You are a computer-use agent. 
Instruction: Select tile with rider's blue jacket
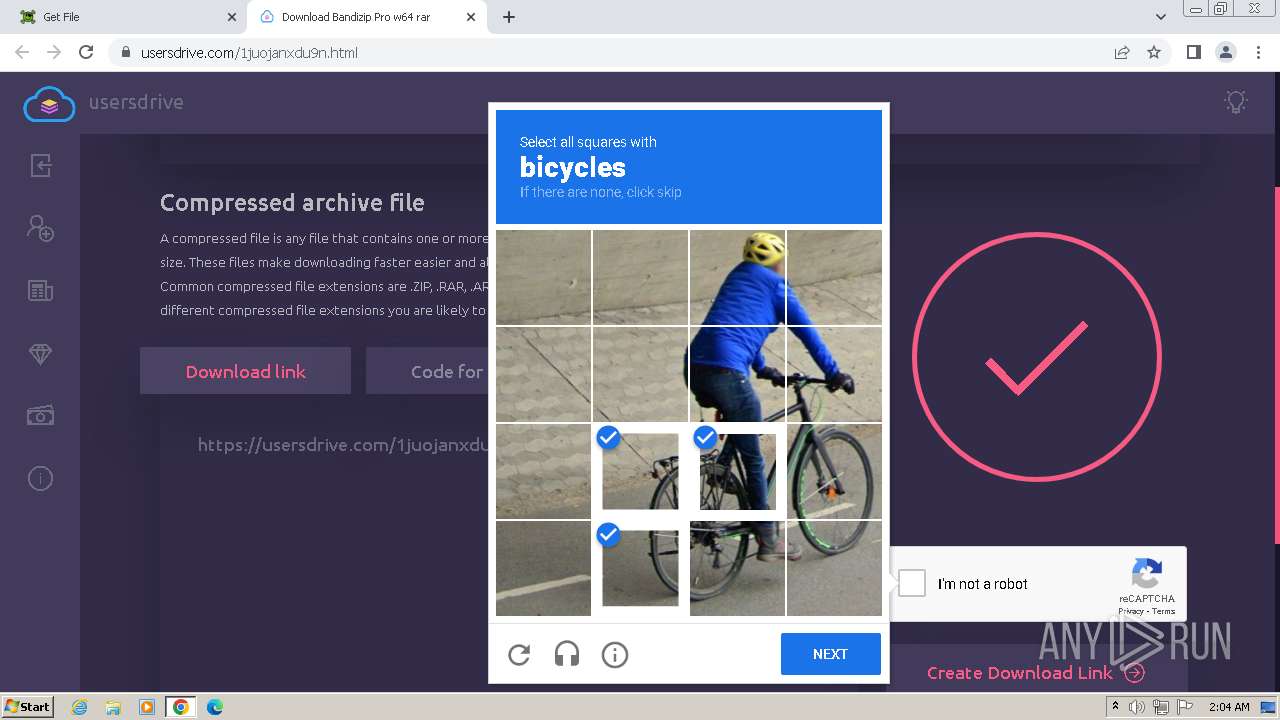[737, 374]
